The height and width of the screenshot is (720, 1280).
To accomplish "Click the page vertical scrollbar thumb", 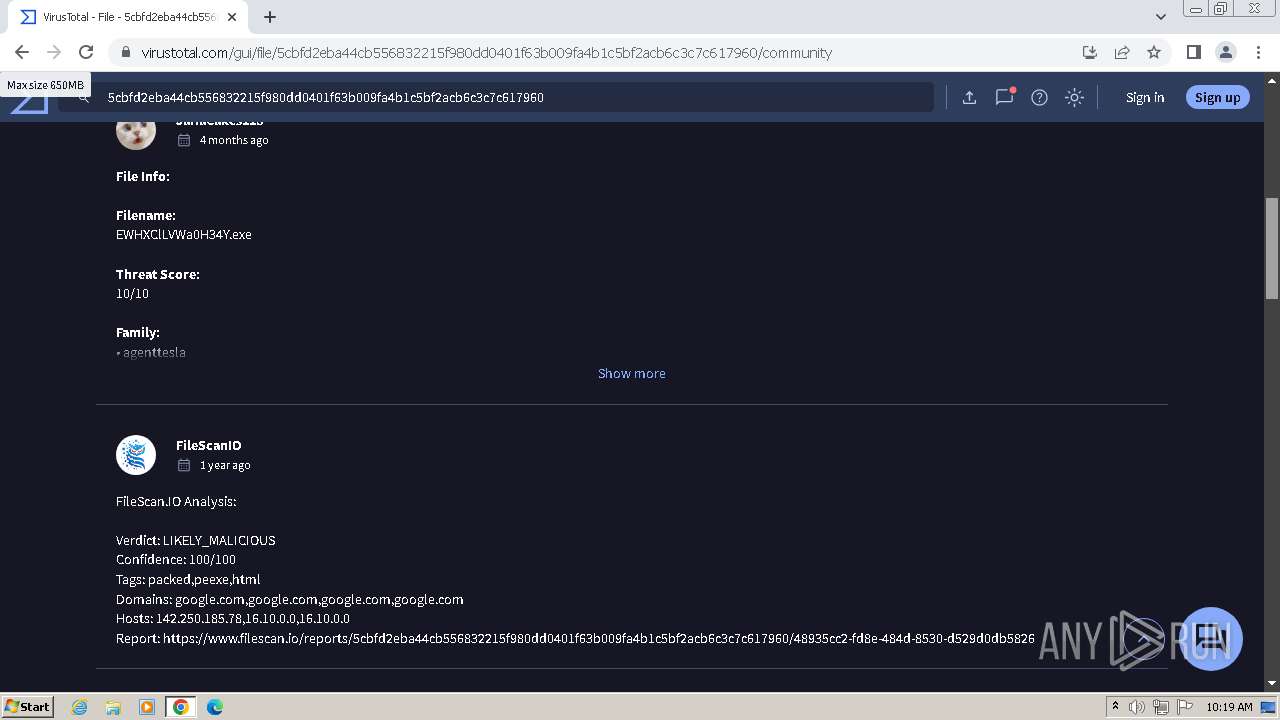I will (1271, 248).
